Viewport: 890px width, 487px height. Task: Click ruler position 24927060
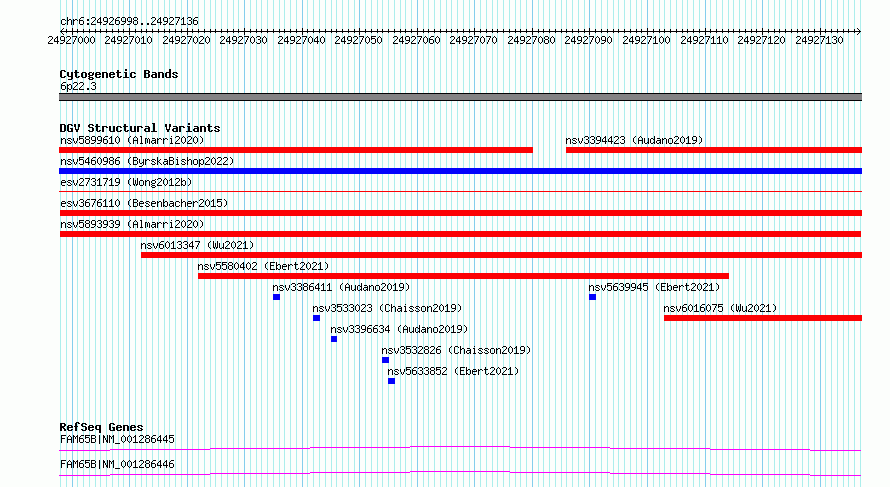(x=417, y=40)
